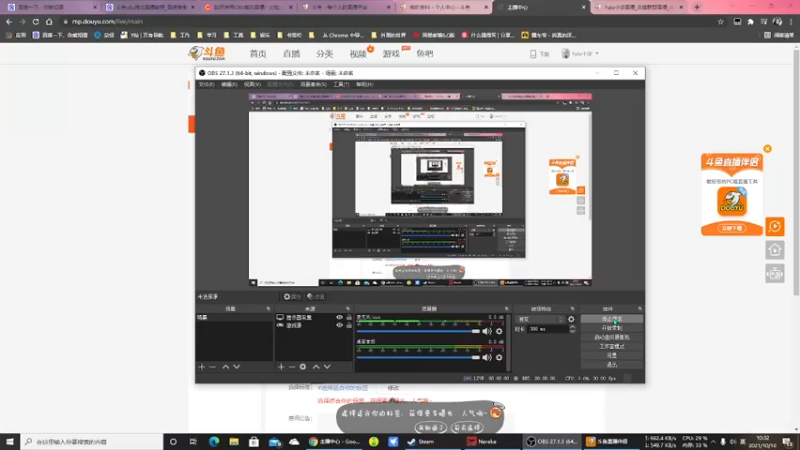This screenshot has width=800, height=450.
Task: Start the virtual camera in OBS controls
Action: 612,337
